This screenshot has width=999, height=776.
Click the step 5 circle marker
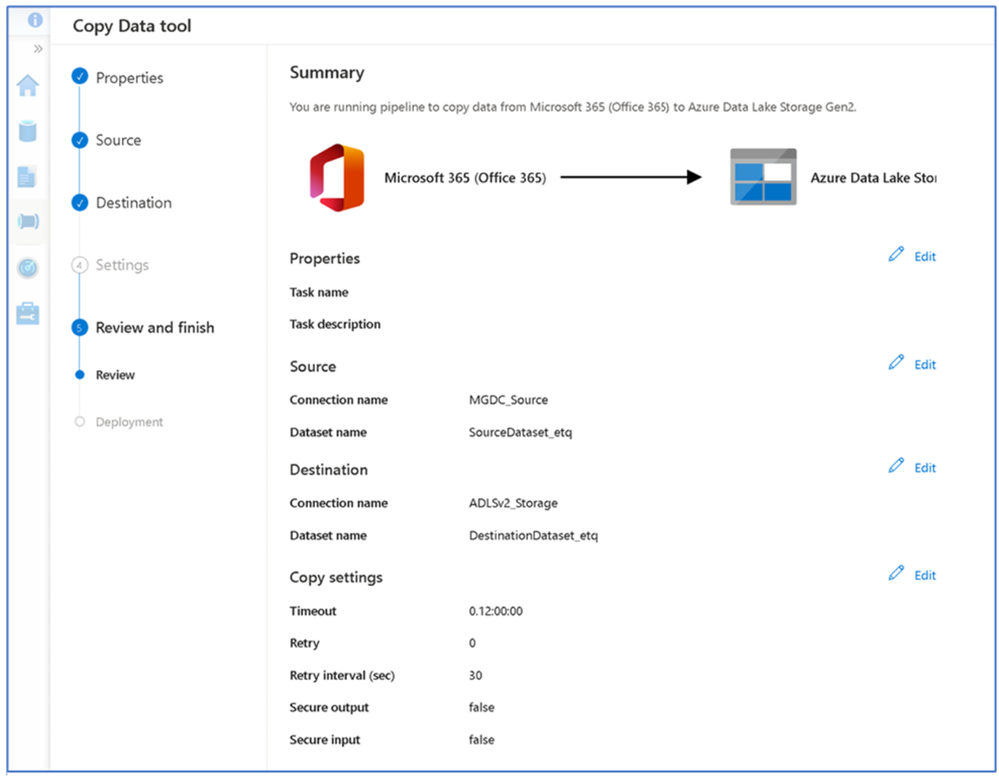click(x=80, y=327)
